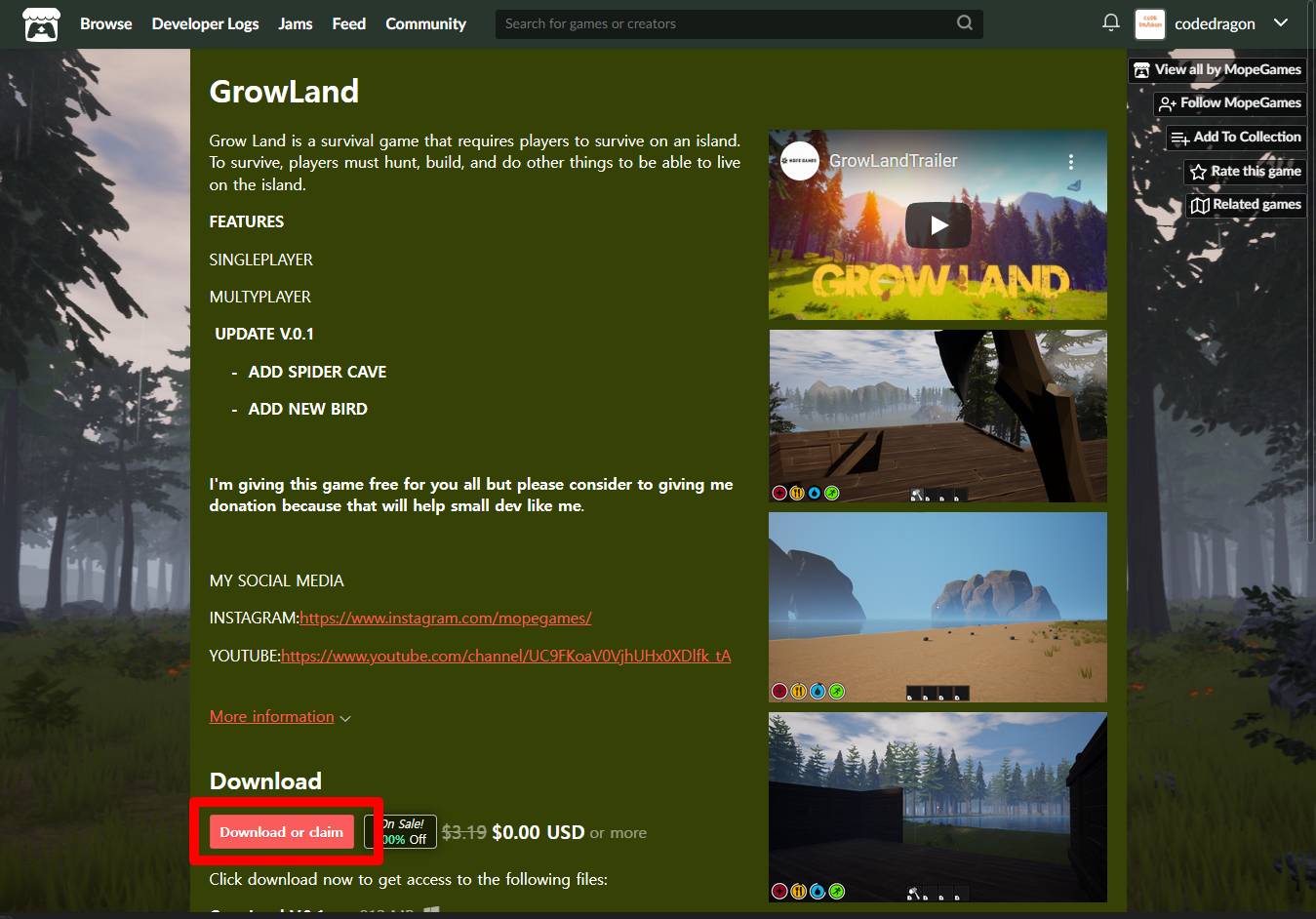Expand the More information section

(280, 717)
